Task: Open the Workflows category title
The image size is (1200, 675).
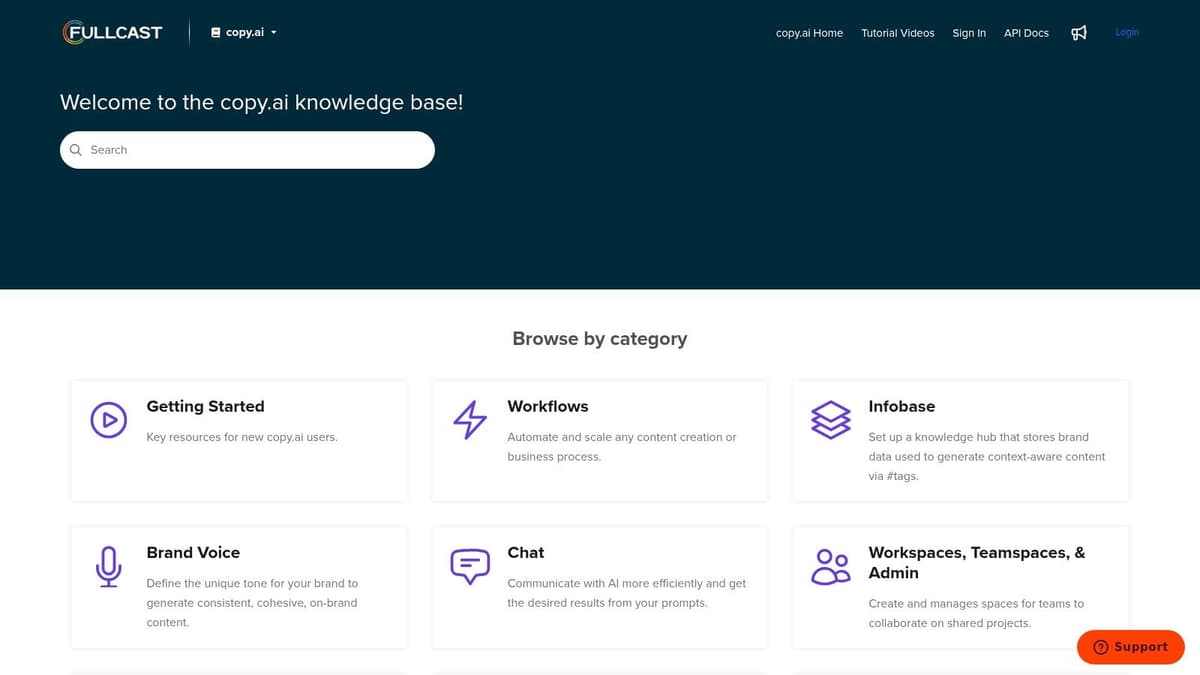Action: (548, 406)
